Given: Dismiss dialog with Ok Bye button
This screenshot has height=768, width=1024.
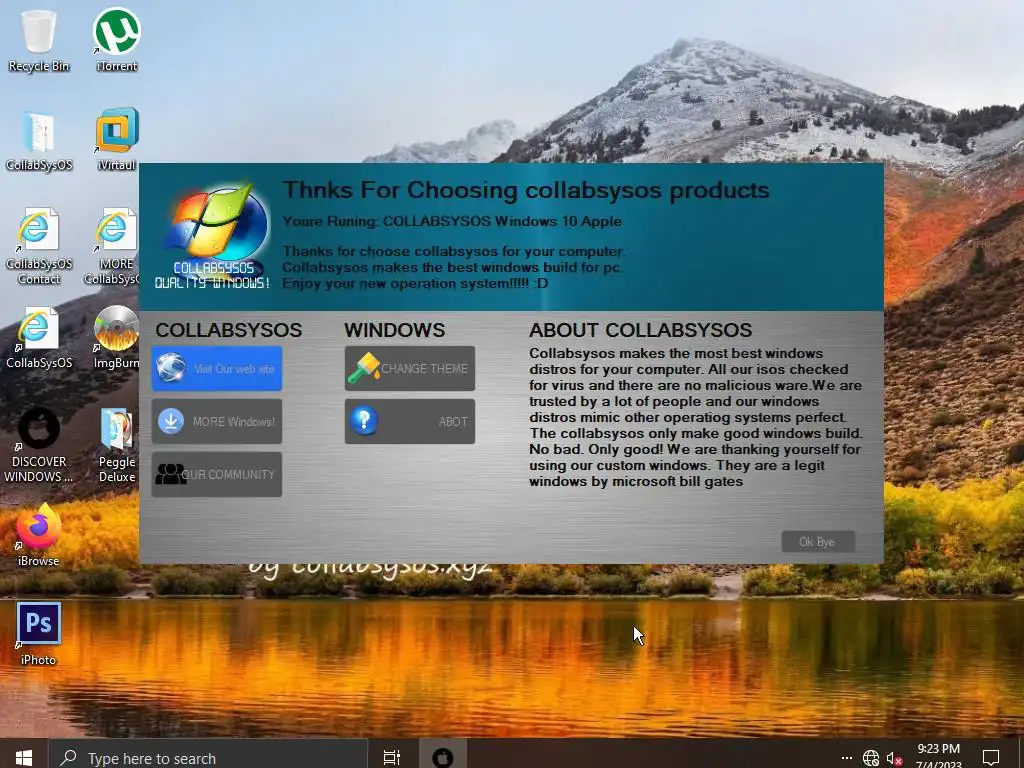Looking at the screenshot, I should click(x=818, y=541).
